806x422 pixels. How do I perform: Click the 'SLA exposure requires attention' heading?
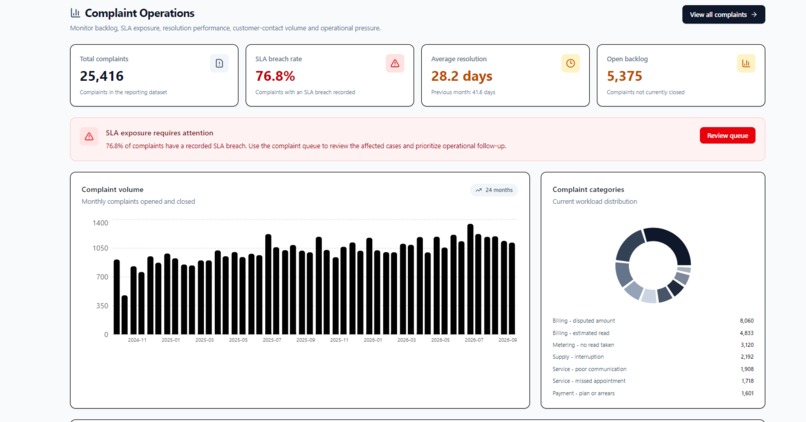pos(159,133)
